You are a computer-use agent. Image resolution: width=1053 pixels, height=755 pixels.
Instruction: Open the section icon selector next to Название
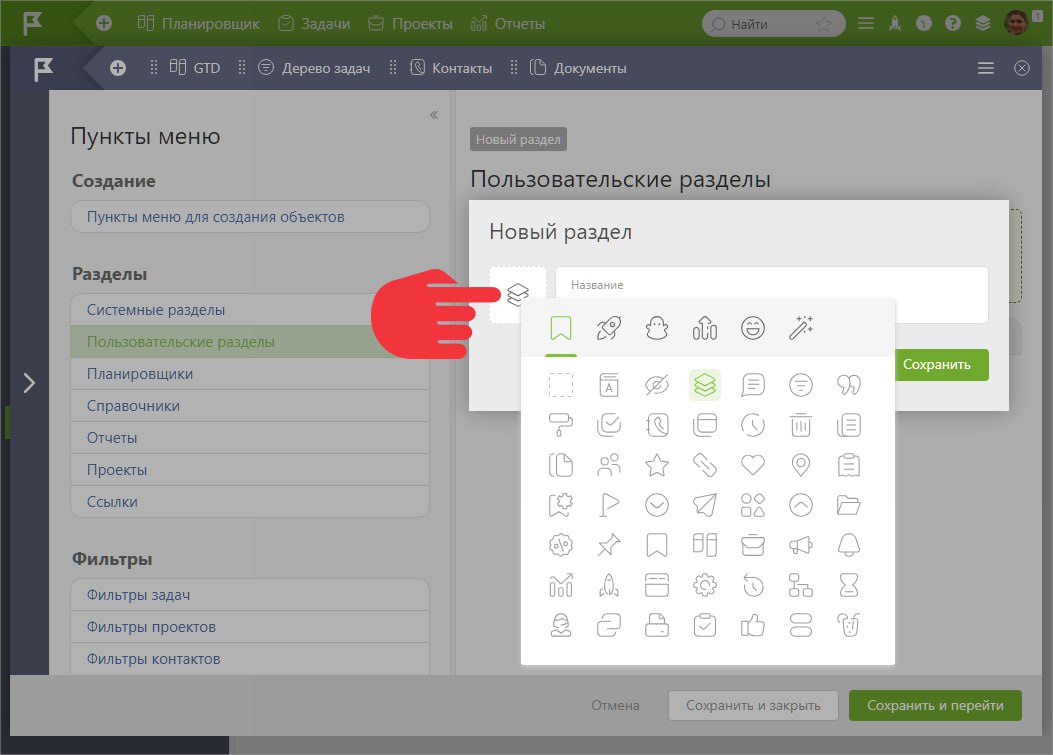(517, 295)
